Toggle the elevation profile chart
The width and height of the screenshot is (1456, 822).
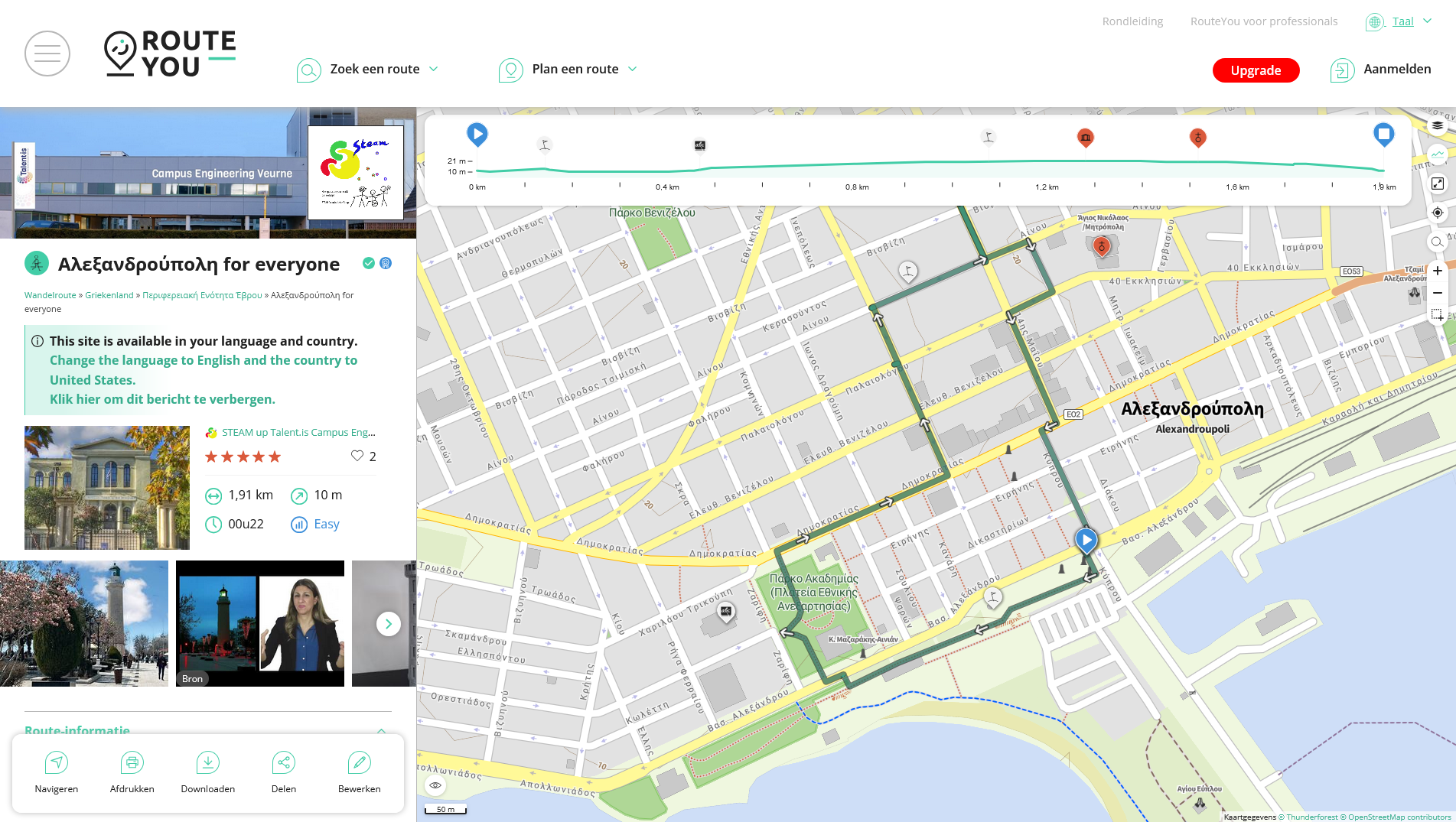click(1438, 154)
